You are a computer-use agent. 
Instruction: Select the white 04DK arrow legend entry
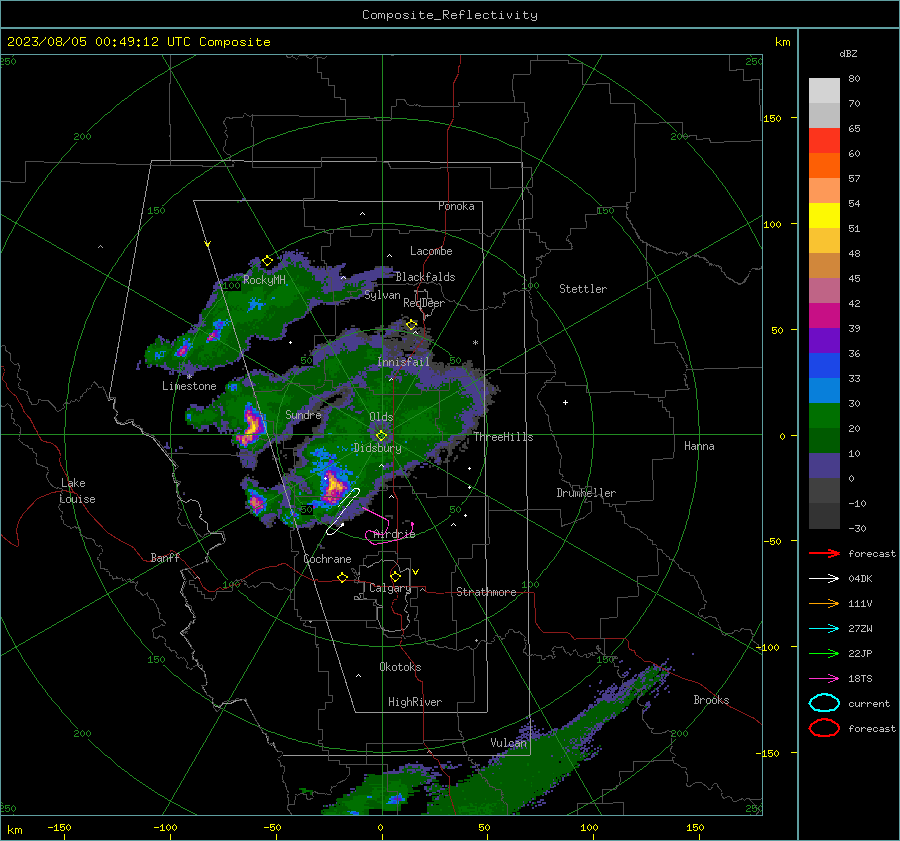[824, 578]
